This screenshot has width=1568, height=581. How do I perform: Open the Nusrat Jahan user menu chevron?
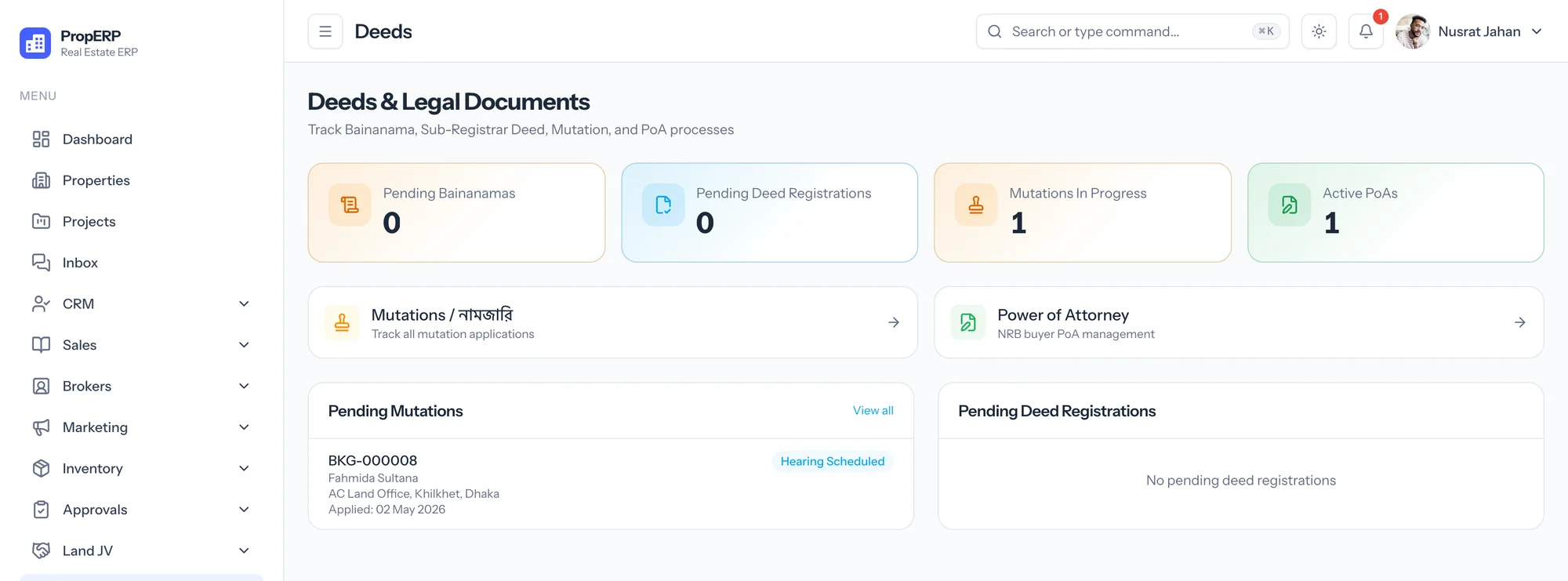1537,31
